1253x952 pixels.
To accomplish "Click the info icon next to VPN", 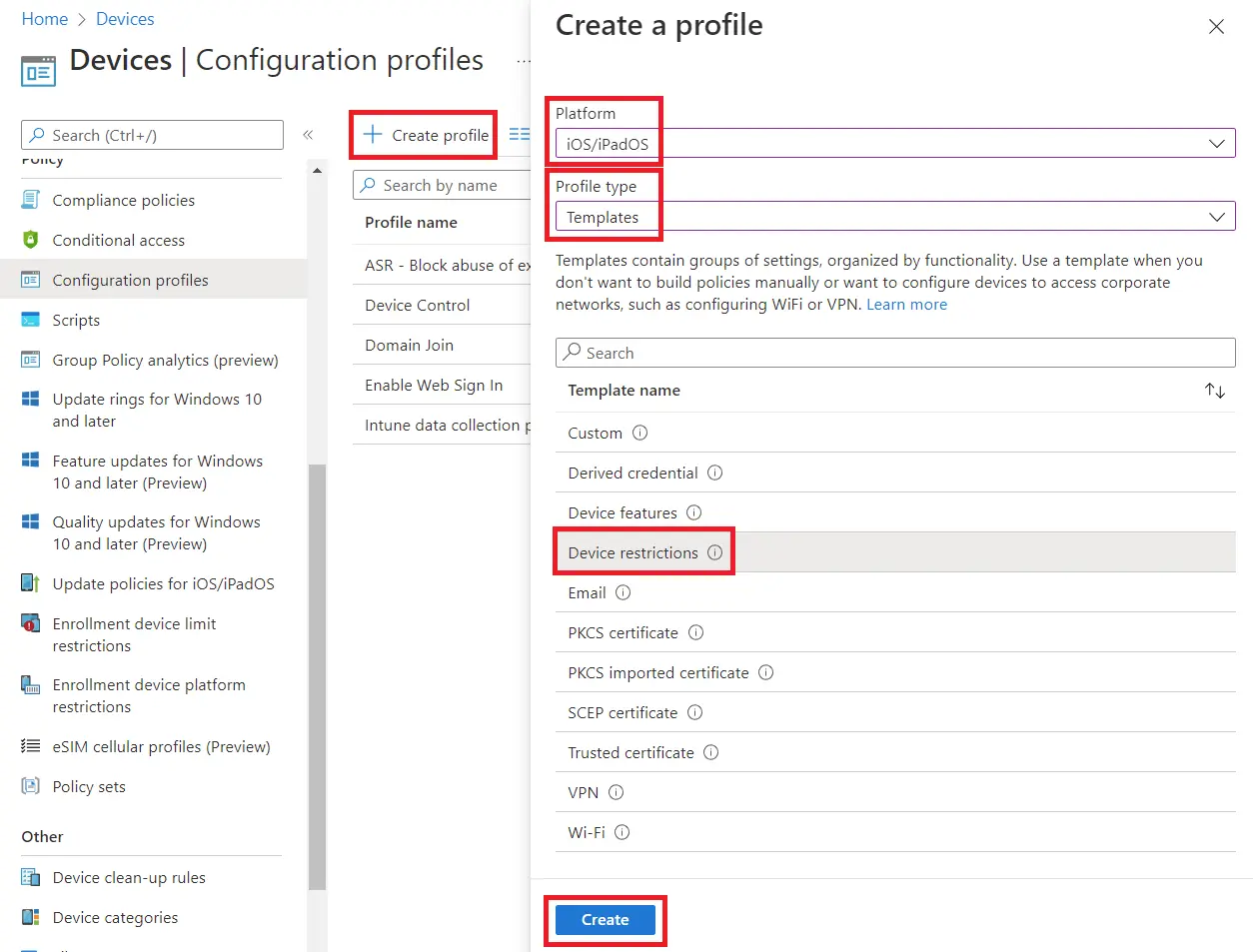I will click(x=617, y=792).
